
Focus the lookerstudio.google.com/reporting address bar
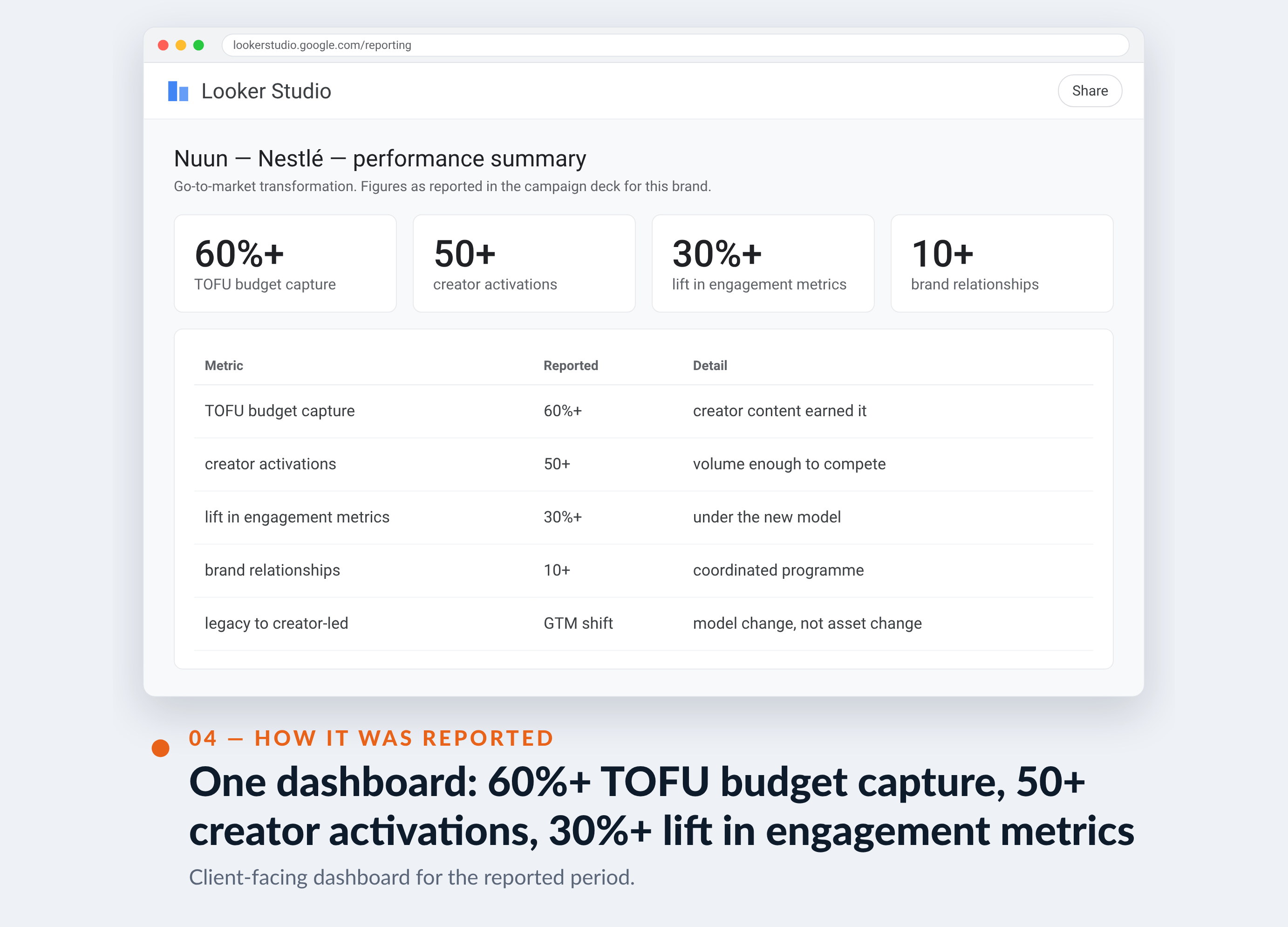675,45
